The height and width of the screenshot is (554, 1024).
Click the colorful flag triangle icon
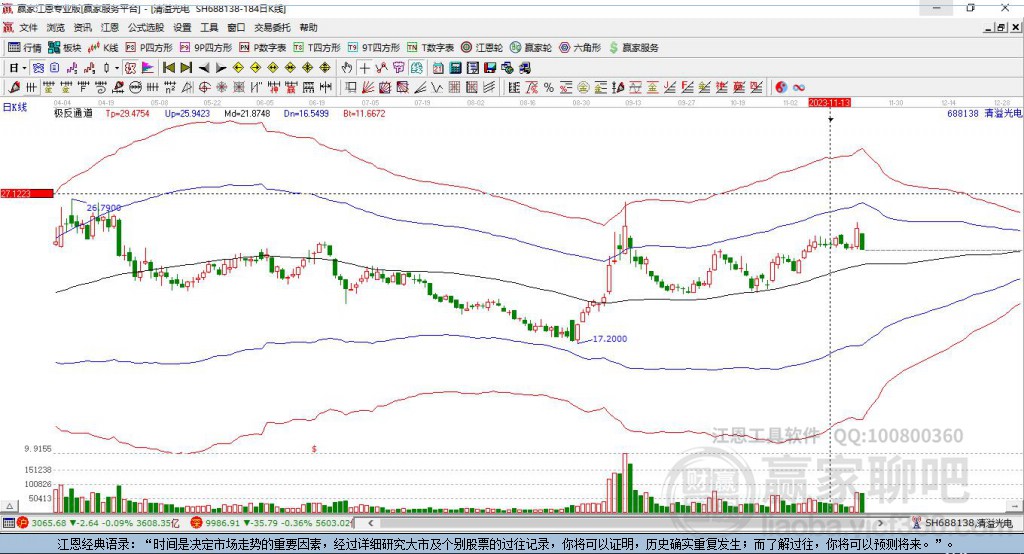148,68
